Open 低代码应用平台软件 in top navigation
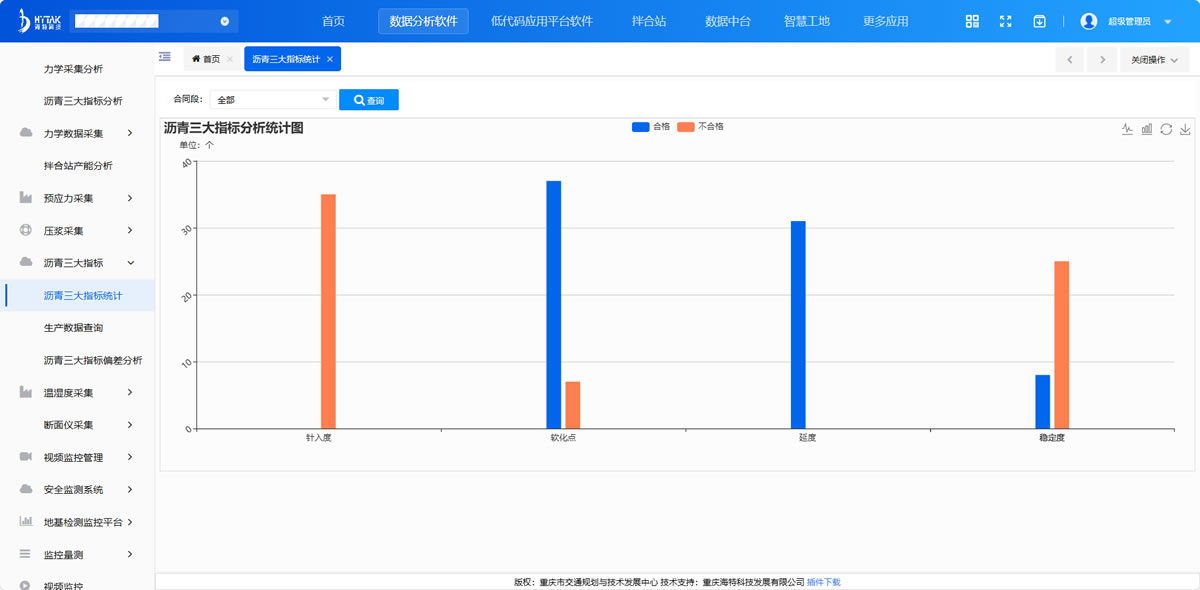The width and height of the screenshot is (1200, 590). 541,21
